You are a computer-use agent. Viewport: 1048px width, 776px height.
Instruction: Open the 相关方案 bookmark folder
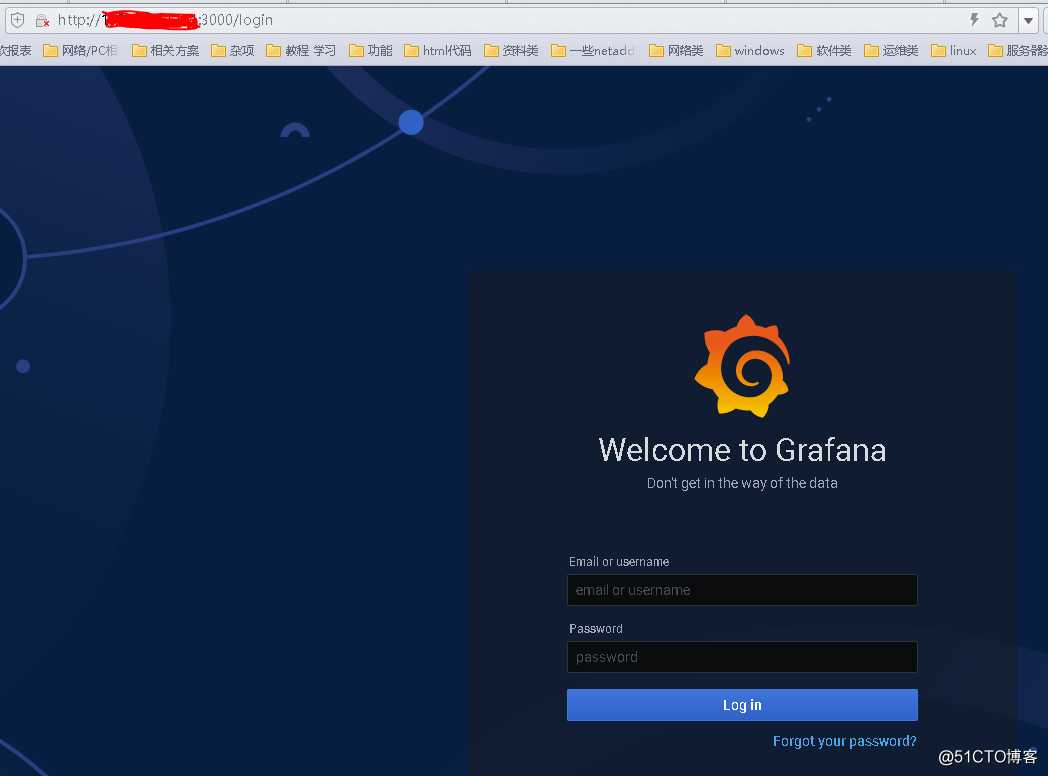(165, 50)
